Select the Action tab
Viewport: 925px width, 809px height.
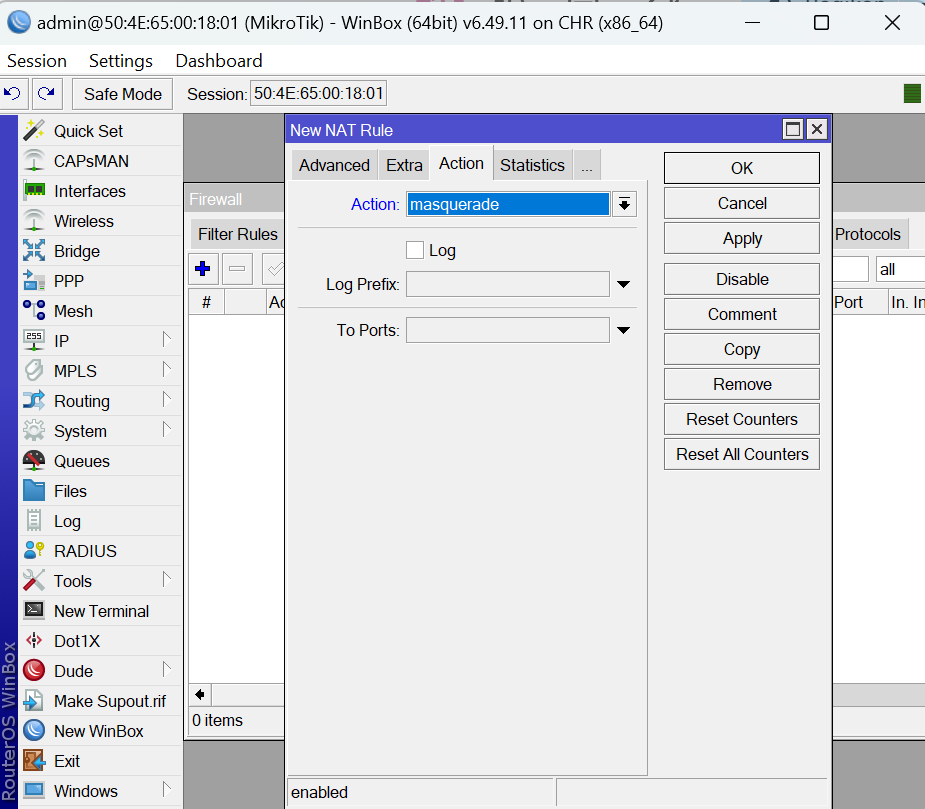[461, 163]
